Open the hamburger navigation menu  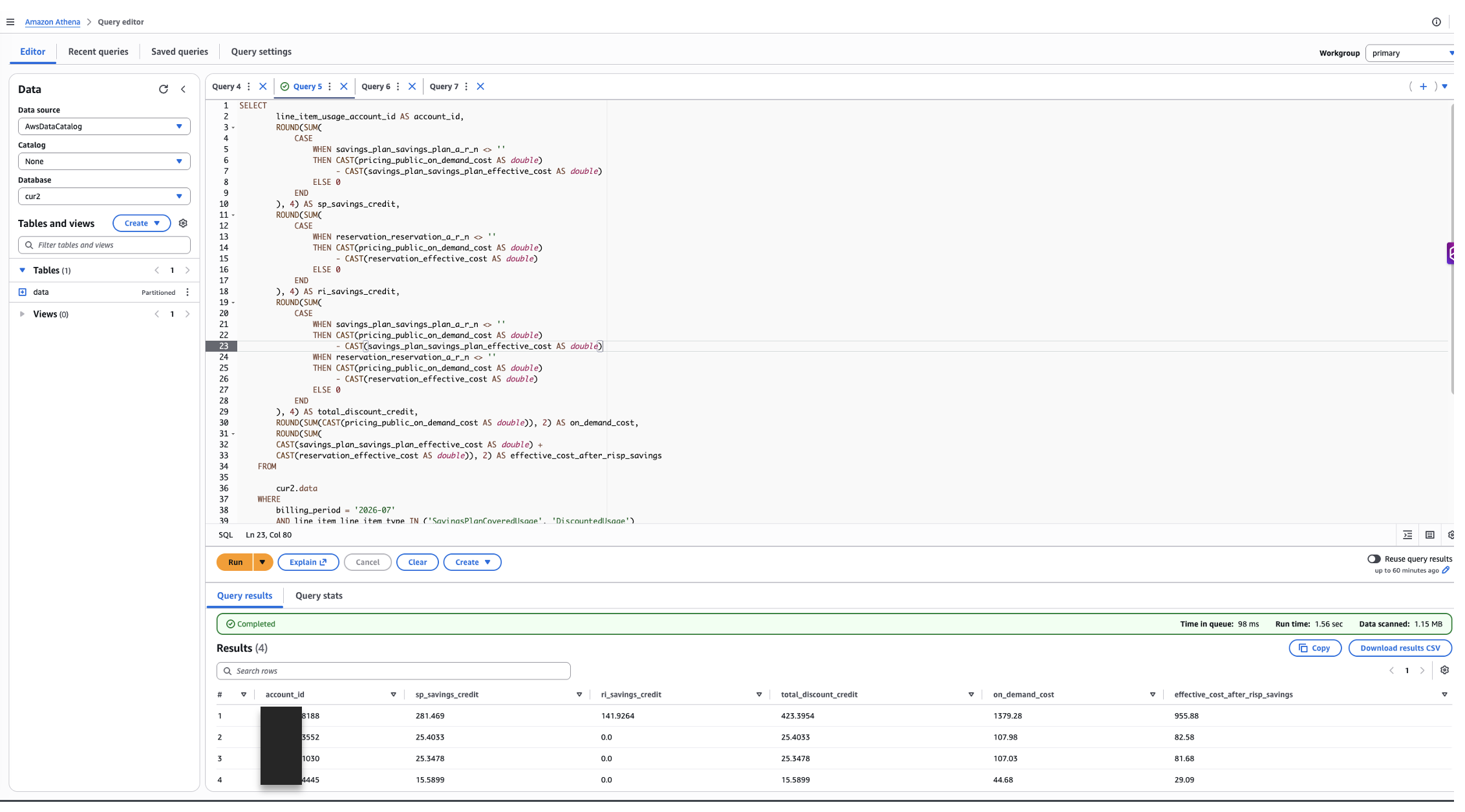[x=10, y=22]
